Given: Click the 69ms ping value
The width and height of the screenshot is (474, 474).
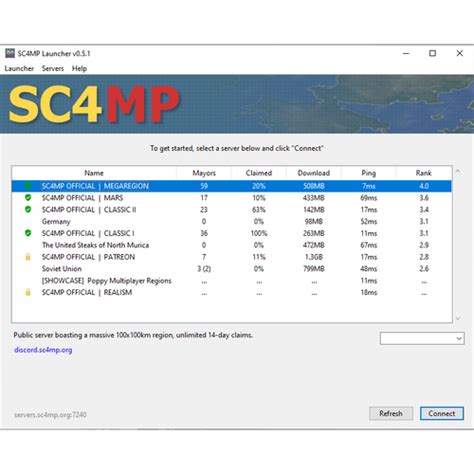Looking at the screenshot, I should coord(369,198).
